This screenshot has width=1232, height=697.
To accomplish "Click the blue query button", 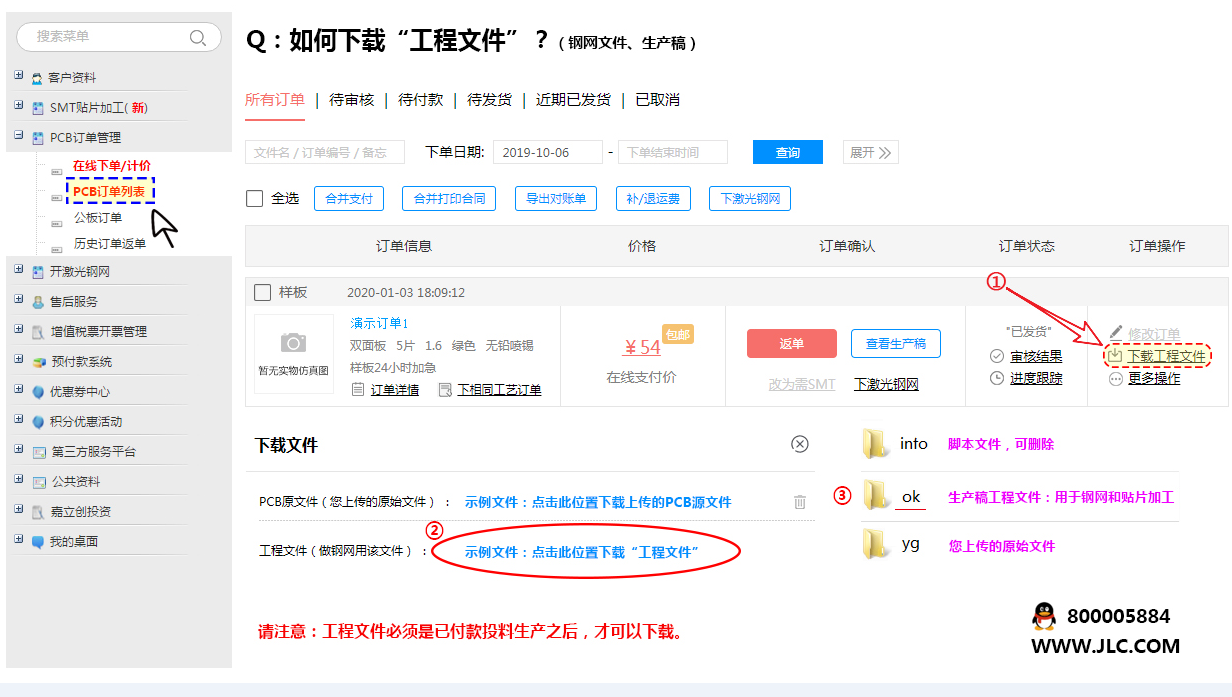I will click(788, 152).
